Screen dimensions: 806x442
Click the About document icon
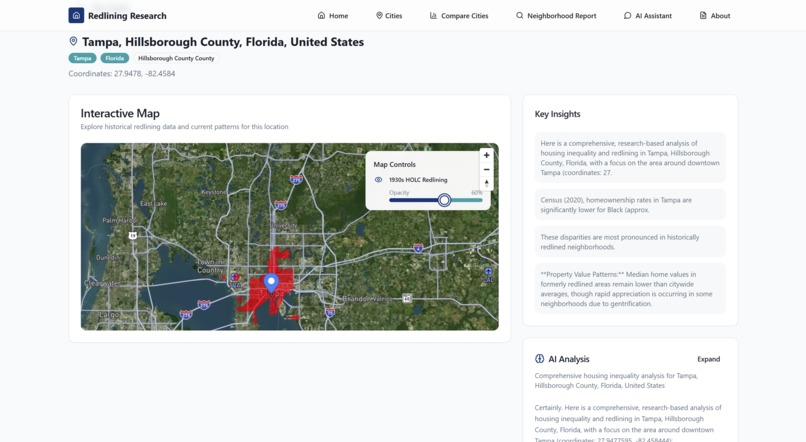[703, 15]
